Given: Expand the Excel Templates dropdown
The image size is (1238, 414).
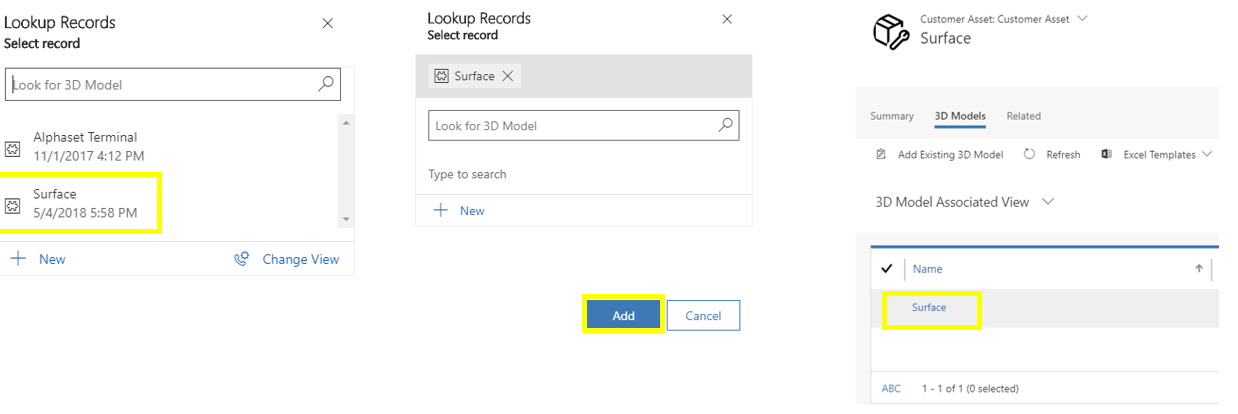Looking at the screenshot, I should pyautogui.click(x=1207, y=154).
